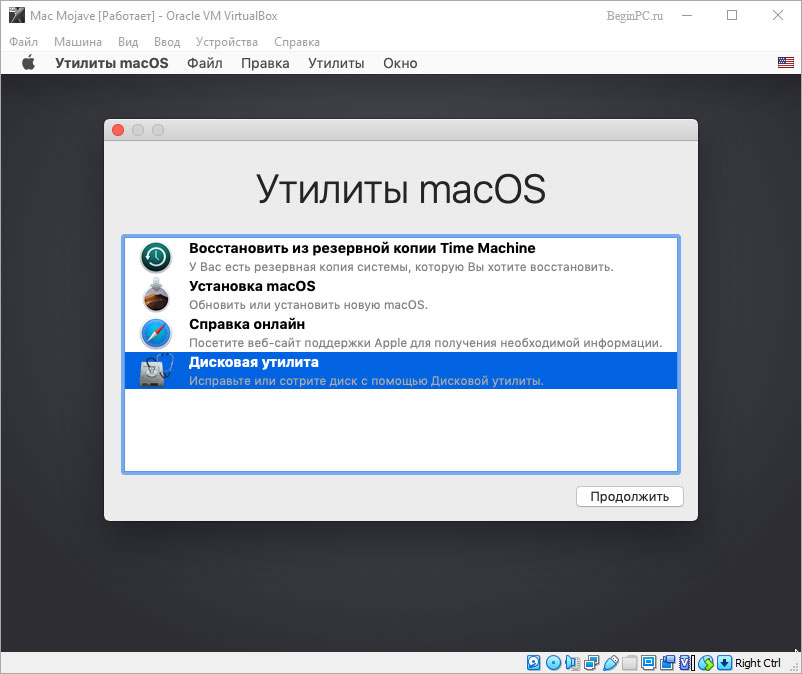Click the macOS Mojave installer icon

tap(156, 295)
